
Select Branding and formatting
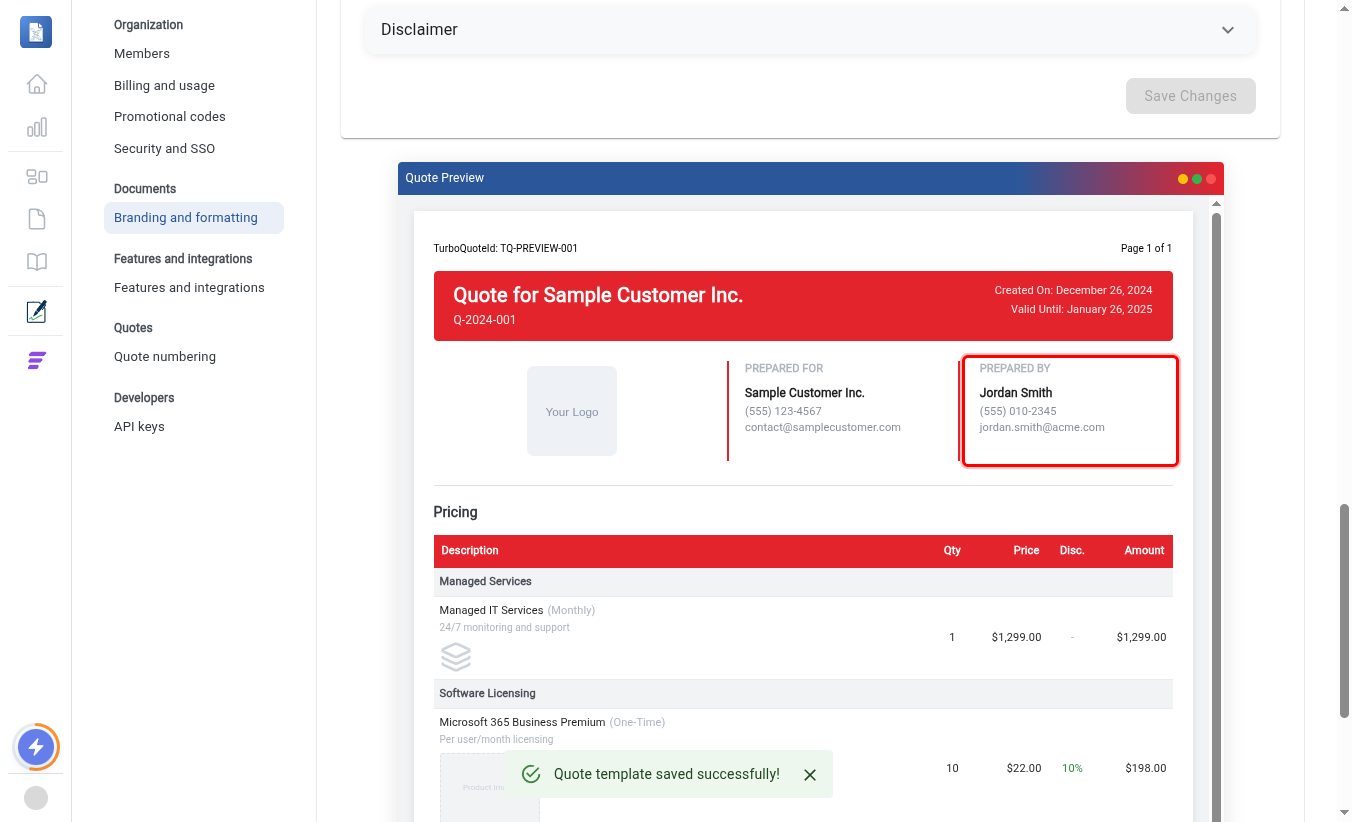coord(194,218)
